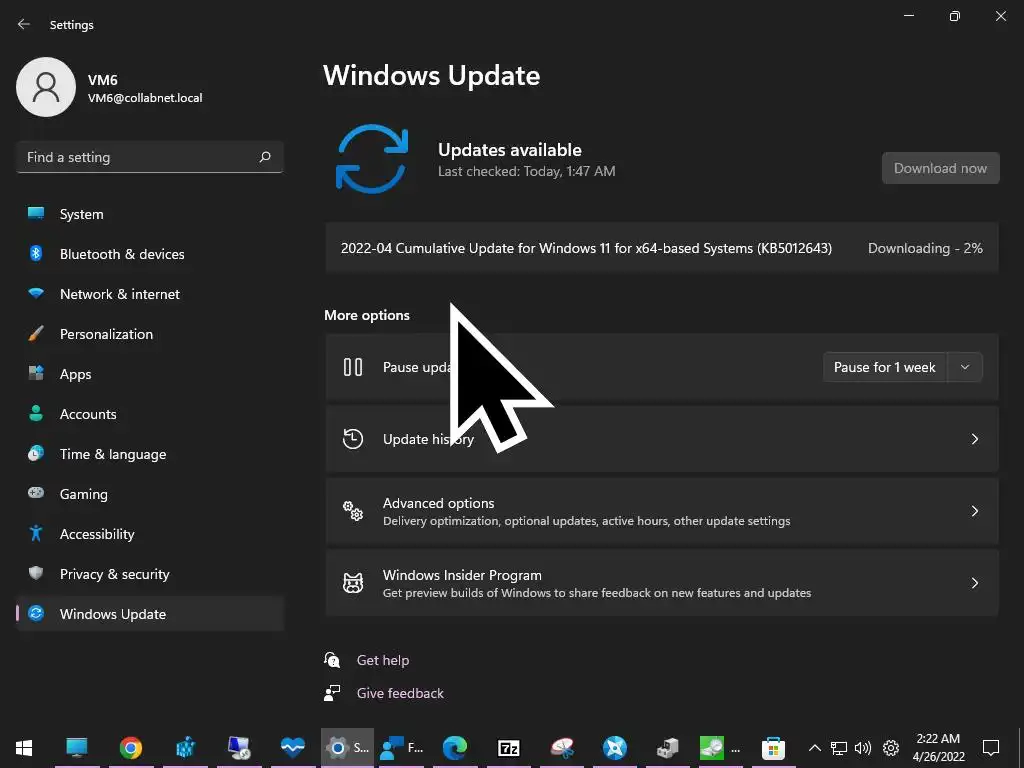Click the blue compass icon in taskbar
This screenshot has height=768, width=1024.
pos(615,747)
